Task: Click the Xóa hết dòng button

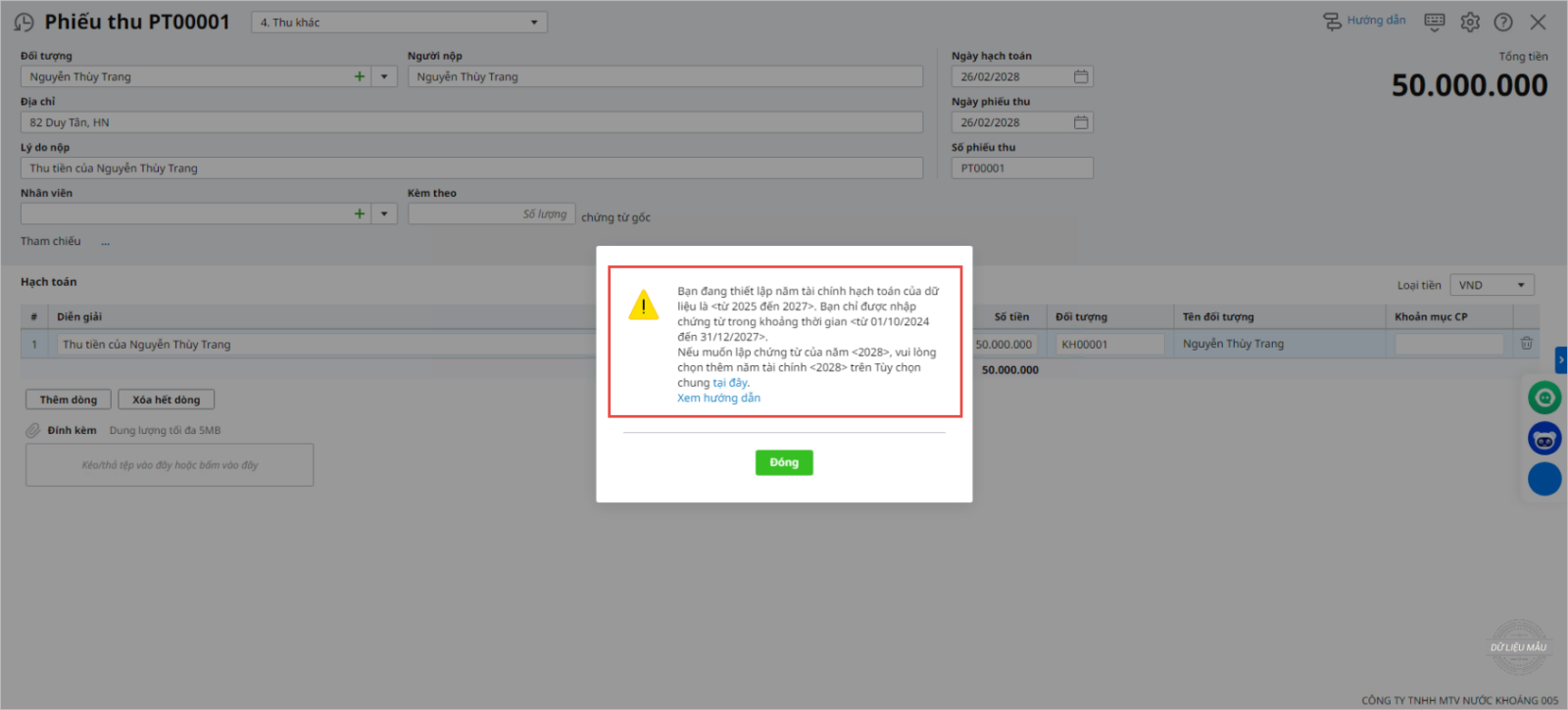Action: 166,400
